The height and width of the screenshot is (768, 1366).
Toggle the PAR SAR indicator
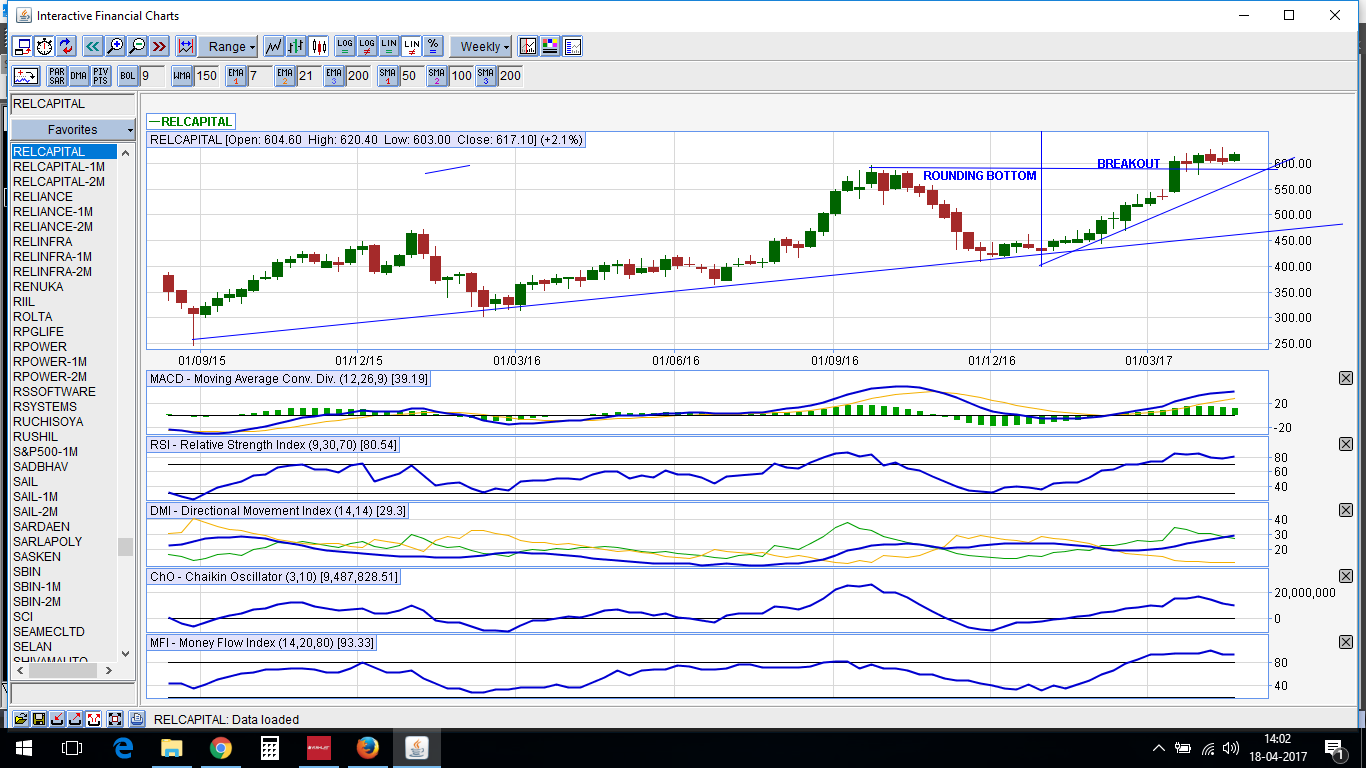point(57,75)
